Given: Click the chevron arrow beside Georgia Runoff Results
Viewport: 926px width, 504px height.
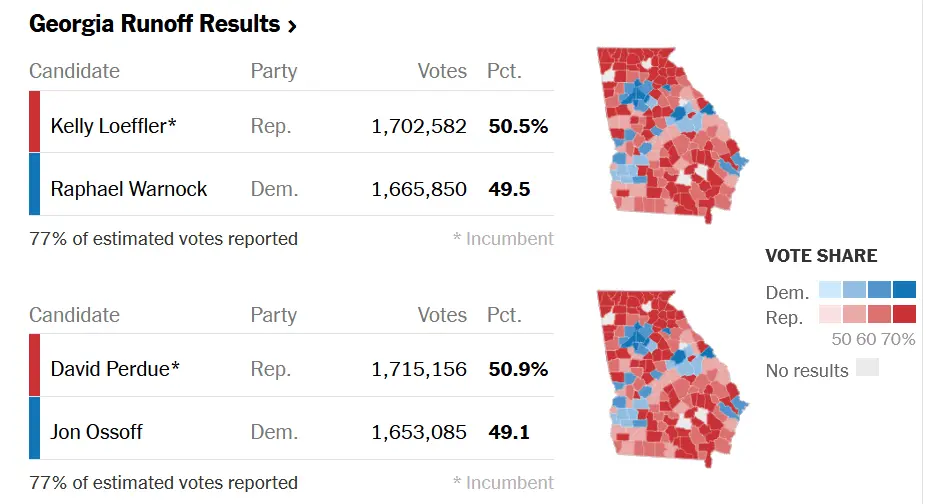Looking at the screenshot, I should tap(292, 27).
